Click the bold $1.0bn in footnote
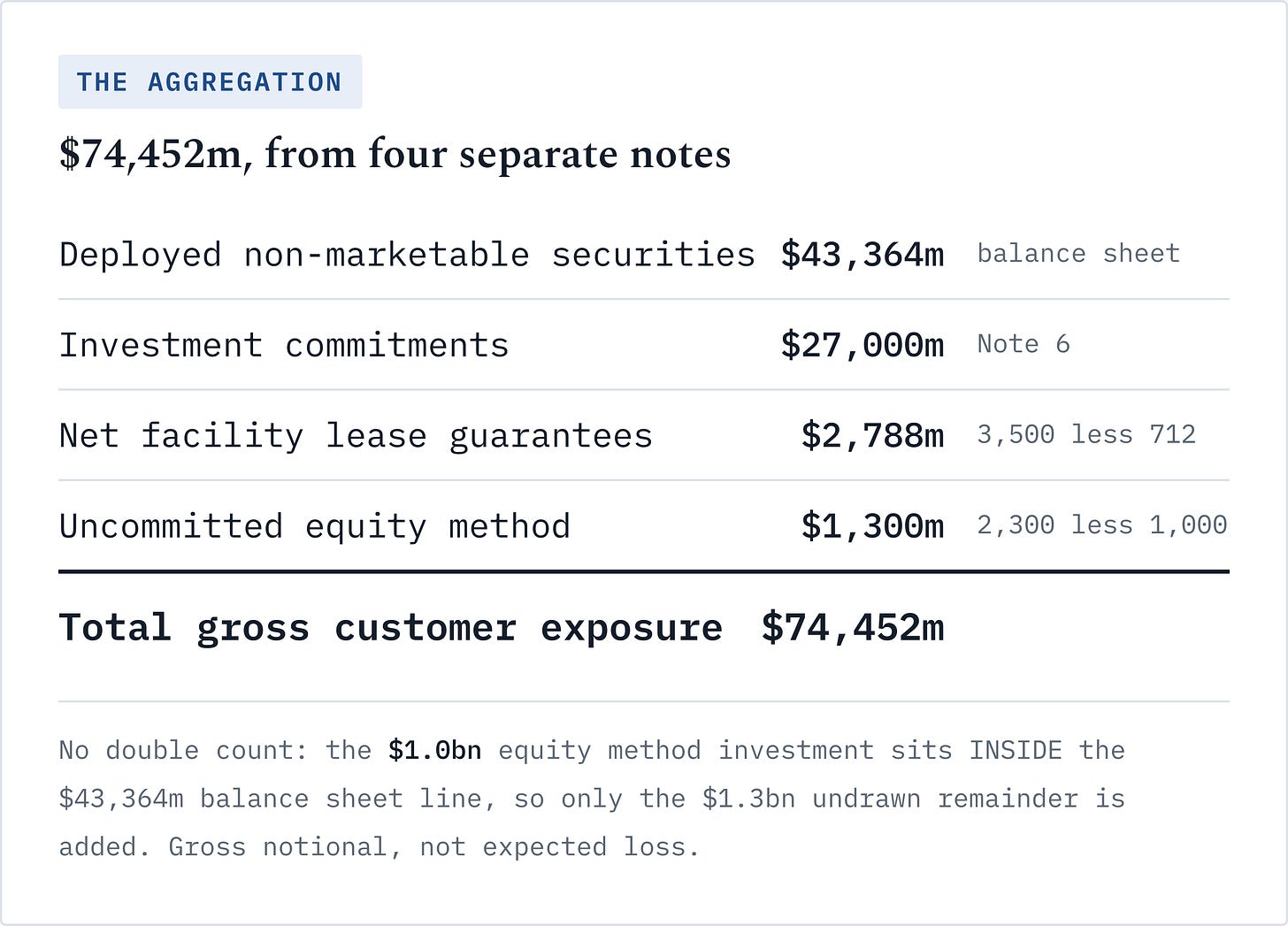Viewport: 1288px width, 926px height. (x=434, y=750)
